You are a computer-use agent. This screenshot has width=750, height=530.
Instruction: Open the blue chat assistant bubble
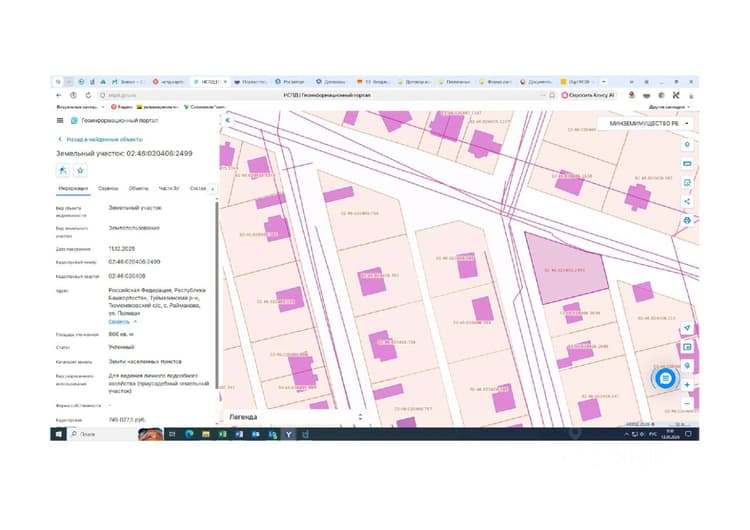coord(665,379)
